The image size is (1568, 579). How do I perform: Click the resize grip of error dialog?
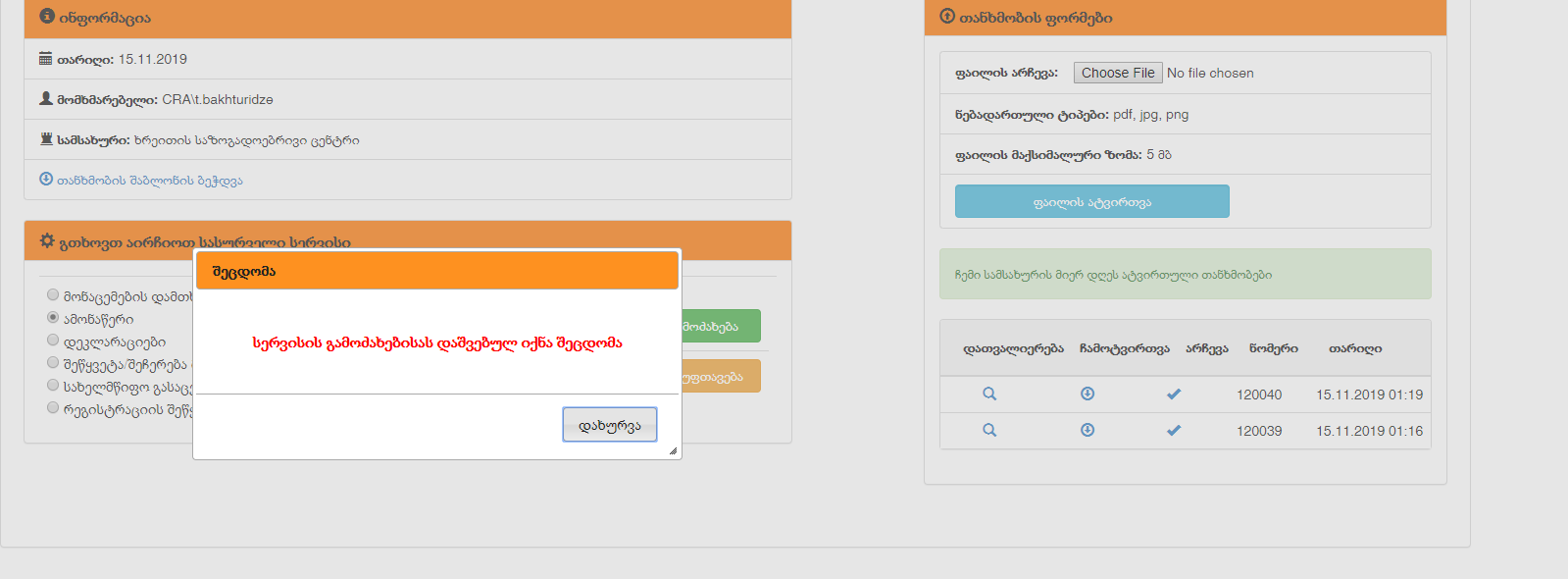click(x=673, y=451)
